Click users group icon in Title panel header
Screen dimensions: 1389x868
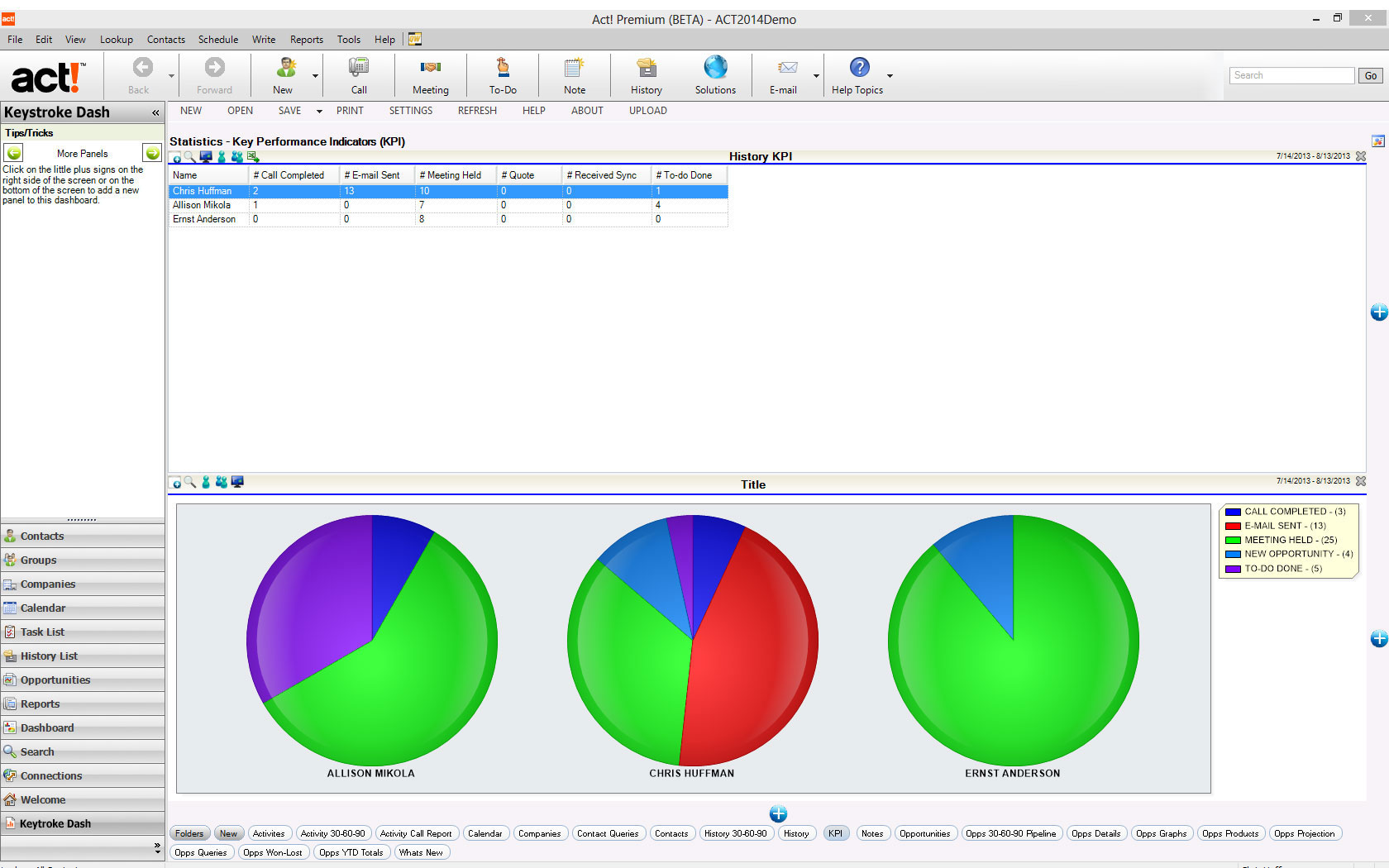pos(222,482)
